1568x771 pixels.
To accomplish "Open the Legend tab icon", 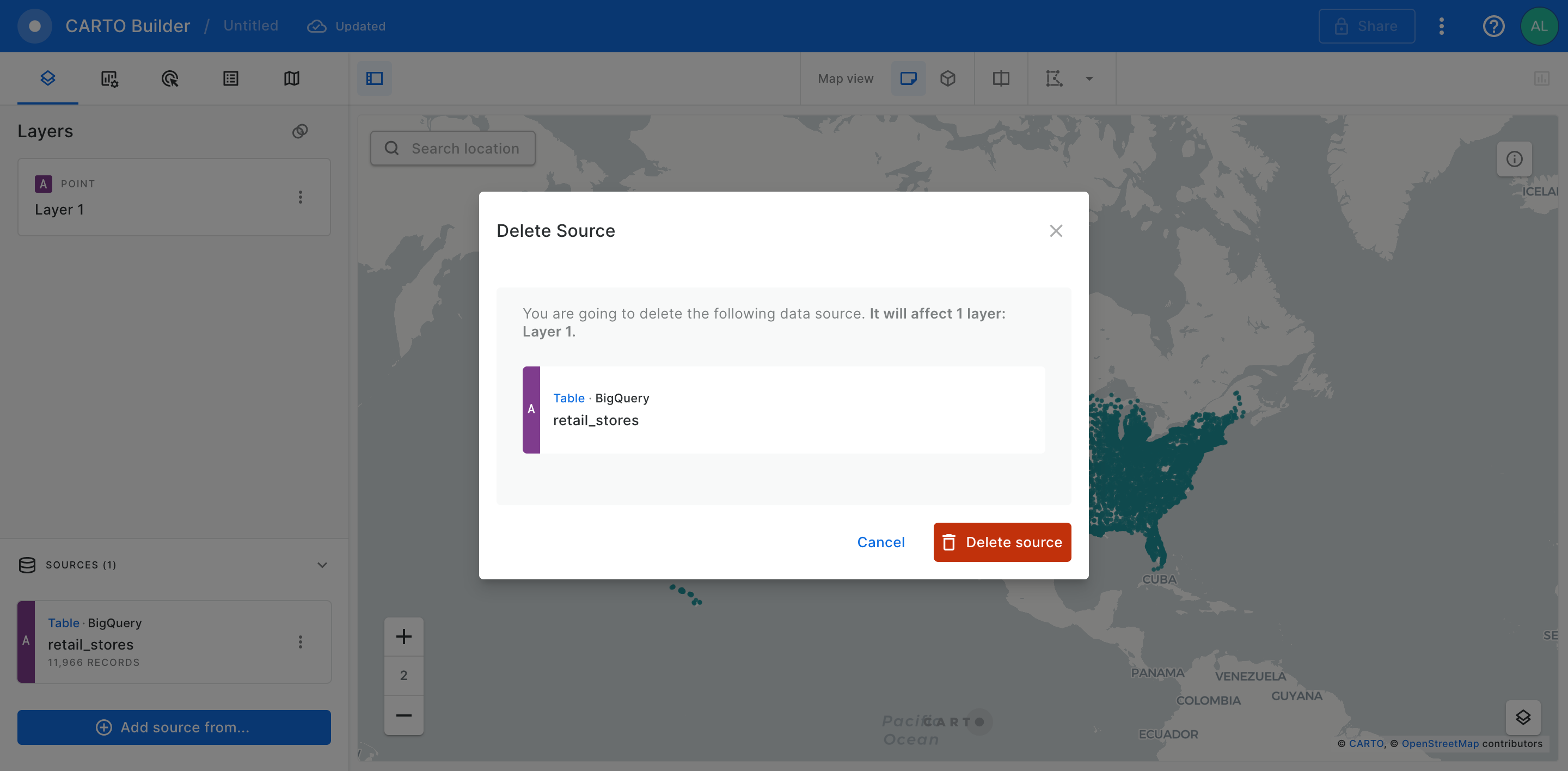I will (231, 78).
